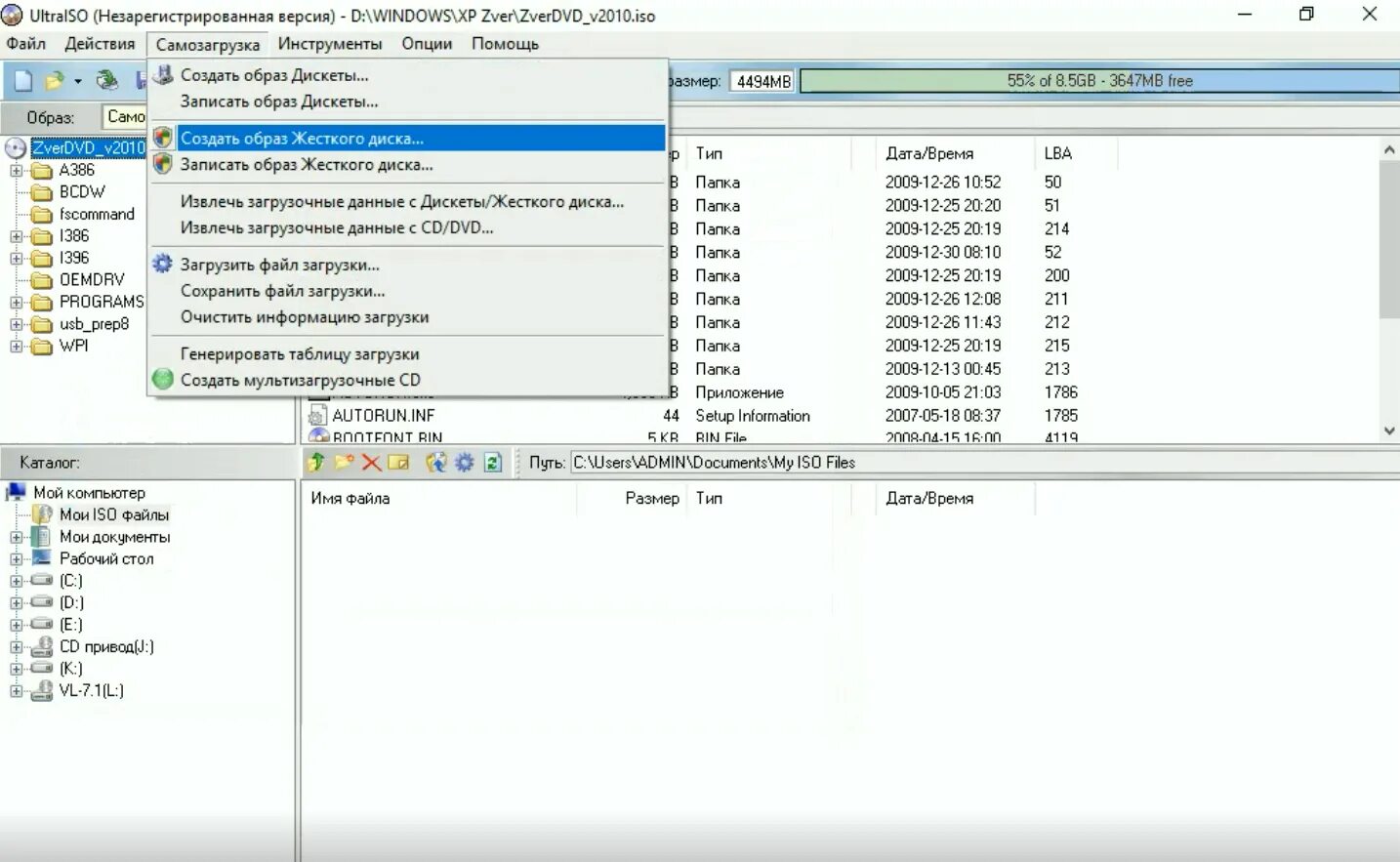Expand the I386 folder node
The width and height of the screenshot is (1400, 862).
click(16, 236)
